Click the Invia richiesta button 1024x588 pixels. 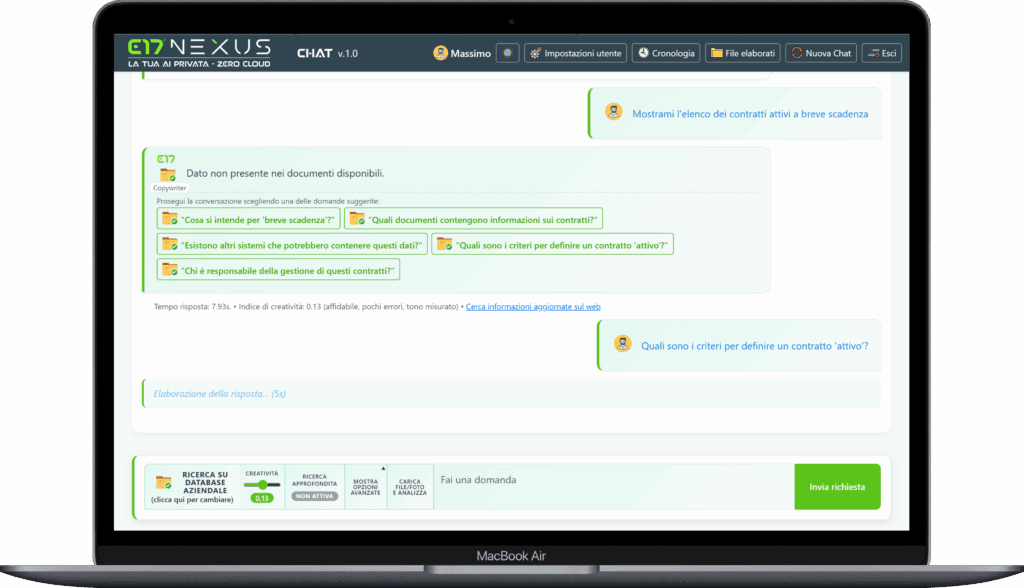[x=837, y=486]
